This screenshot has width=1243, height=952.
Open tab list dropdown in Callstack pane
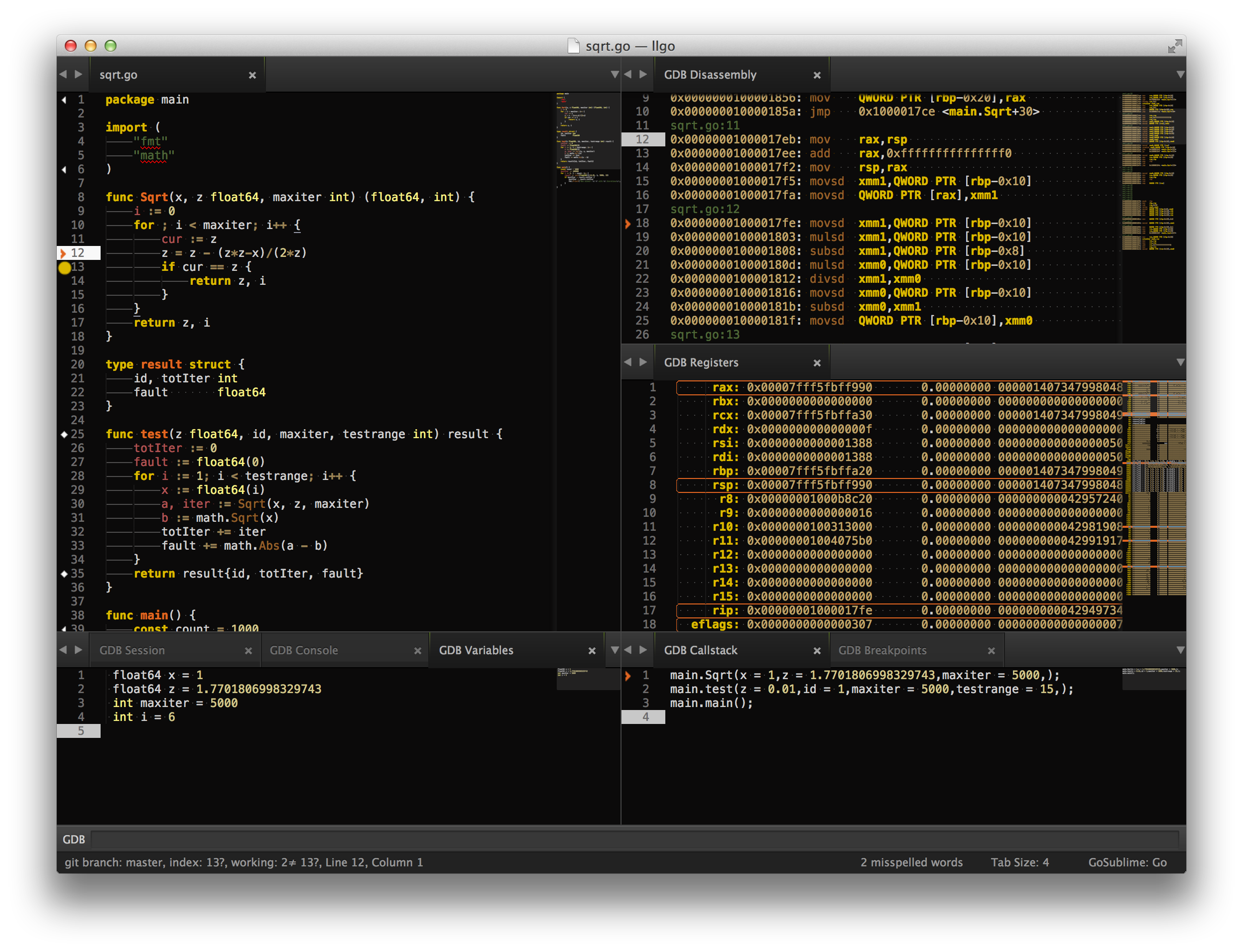pos(1180,651)
